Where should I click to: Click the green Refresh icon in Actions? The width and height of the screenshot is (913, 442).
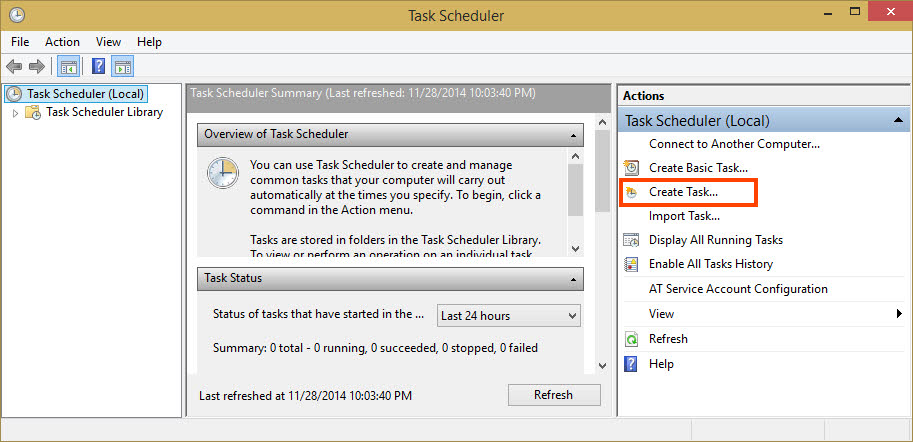[x=631, y=339]
